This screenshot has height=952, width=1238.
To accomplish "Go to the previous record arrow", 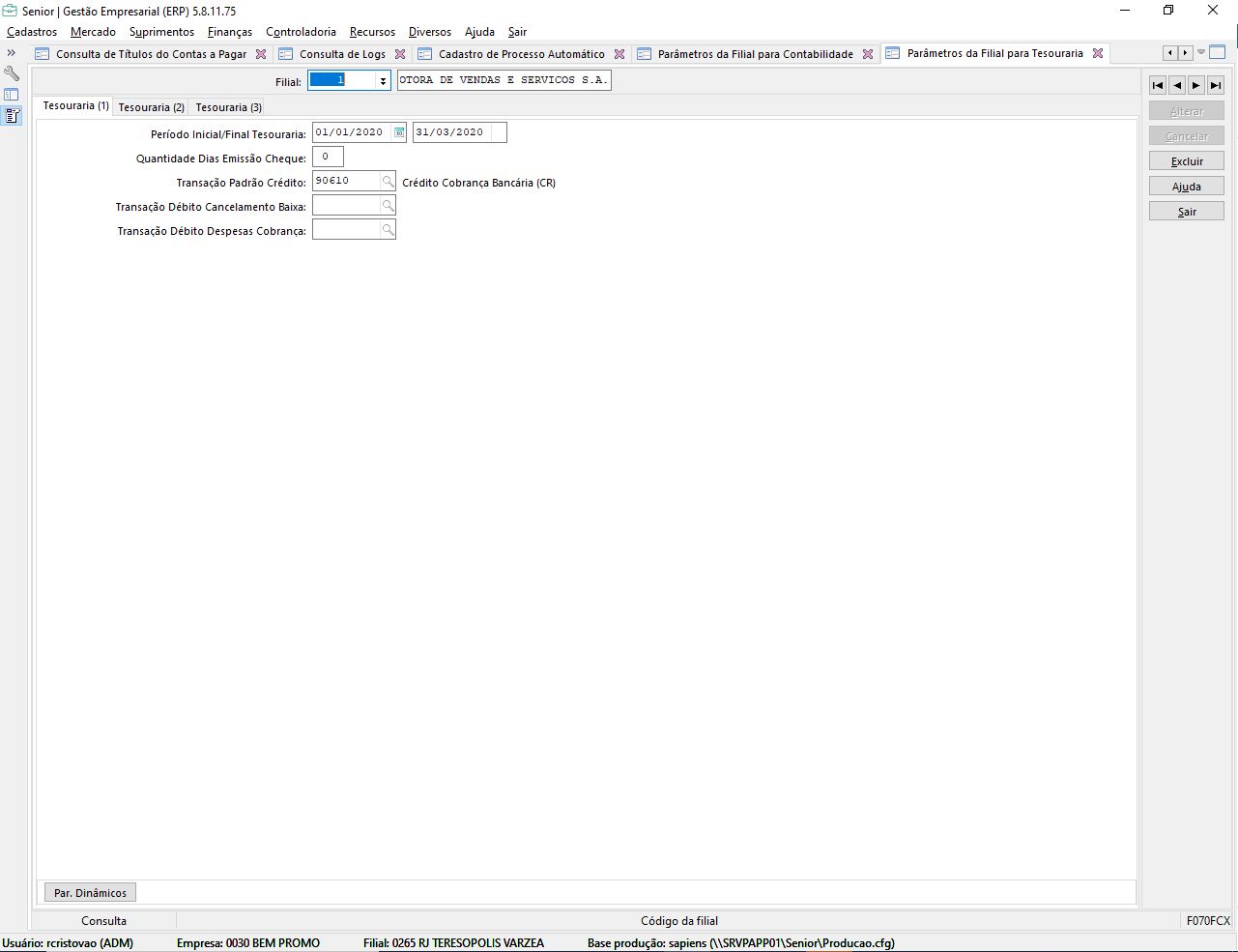I will (1177, 85).
